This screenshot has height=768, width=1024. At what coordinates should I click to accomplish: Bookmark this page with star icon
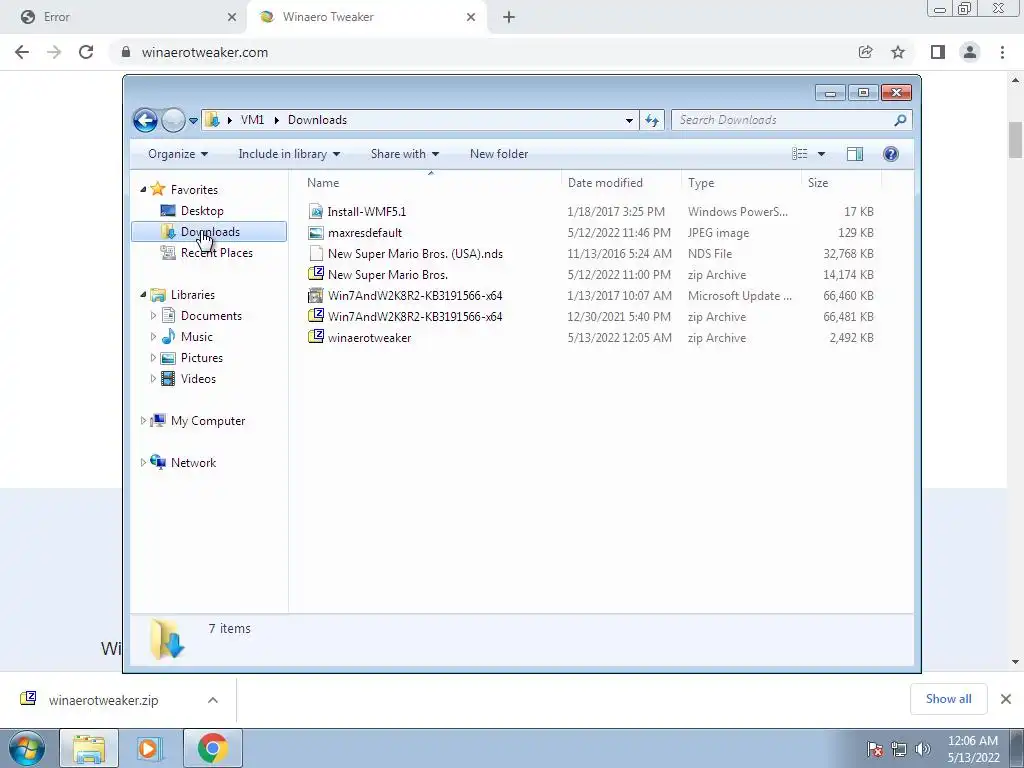(898, 52)
